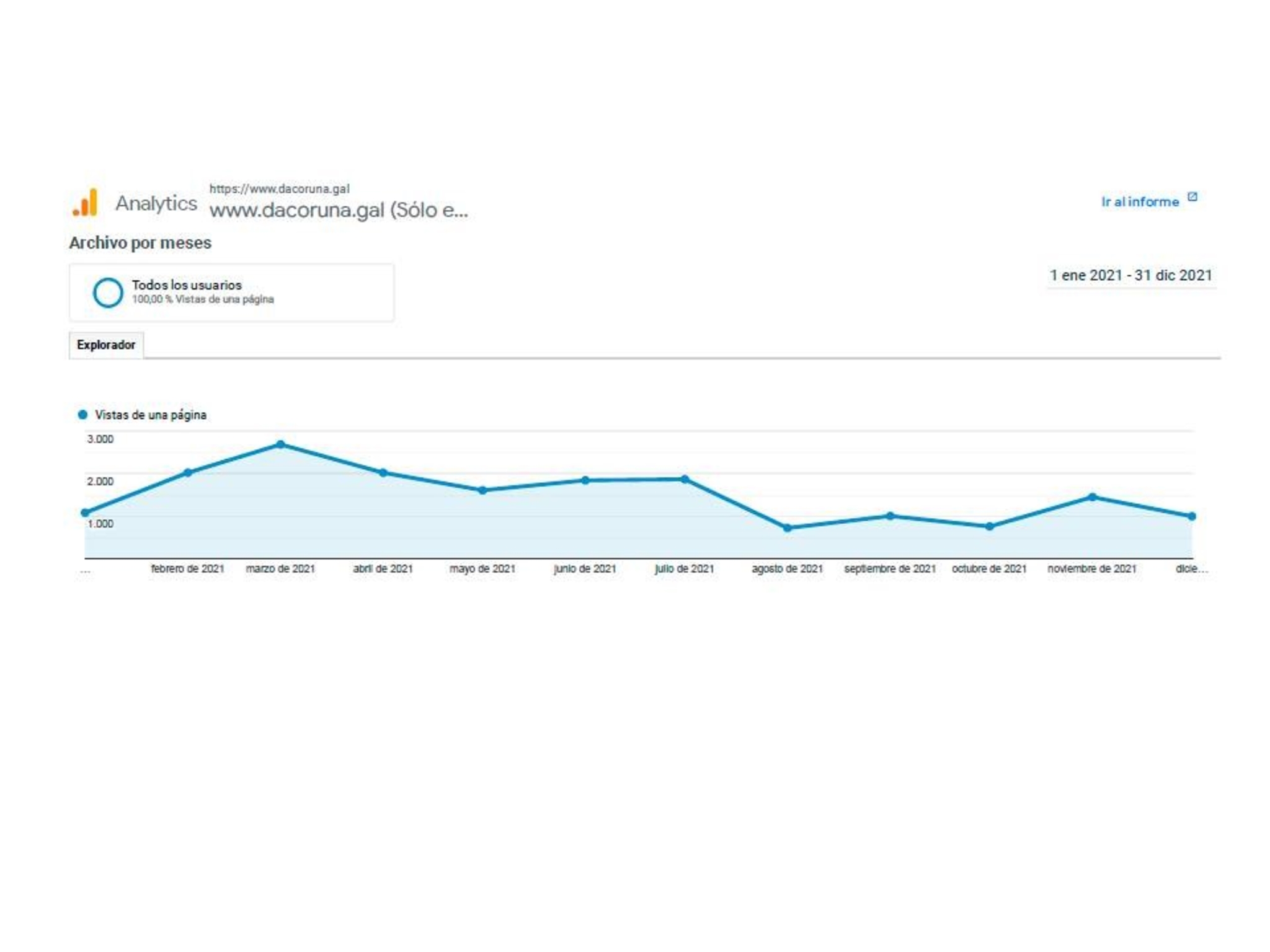1270x952 pixels.
Task: Click the marzo de 2021 peak data point
Action: [280, 444]
